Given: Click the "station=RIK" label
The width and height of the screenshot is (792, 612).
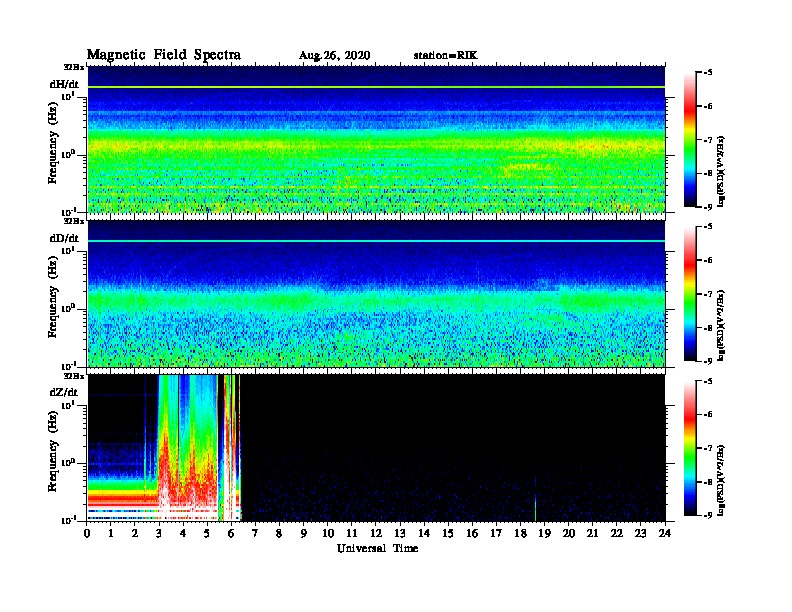Looking at the screenshot, I should [x=446, y=56].
